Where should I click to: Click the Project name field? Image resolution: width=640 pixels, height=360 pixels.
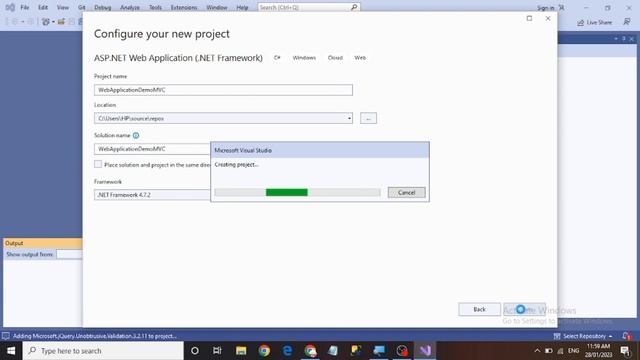(x=223, y=90)
